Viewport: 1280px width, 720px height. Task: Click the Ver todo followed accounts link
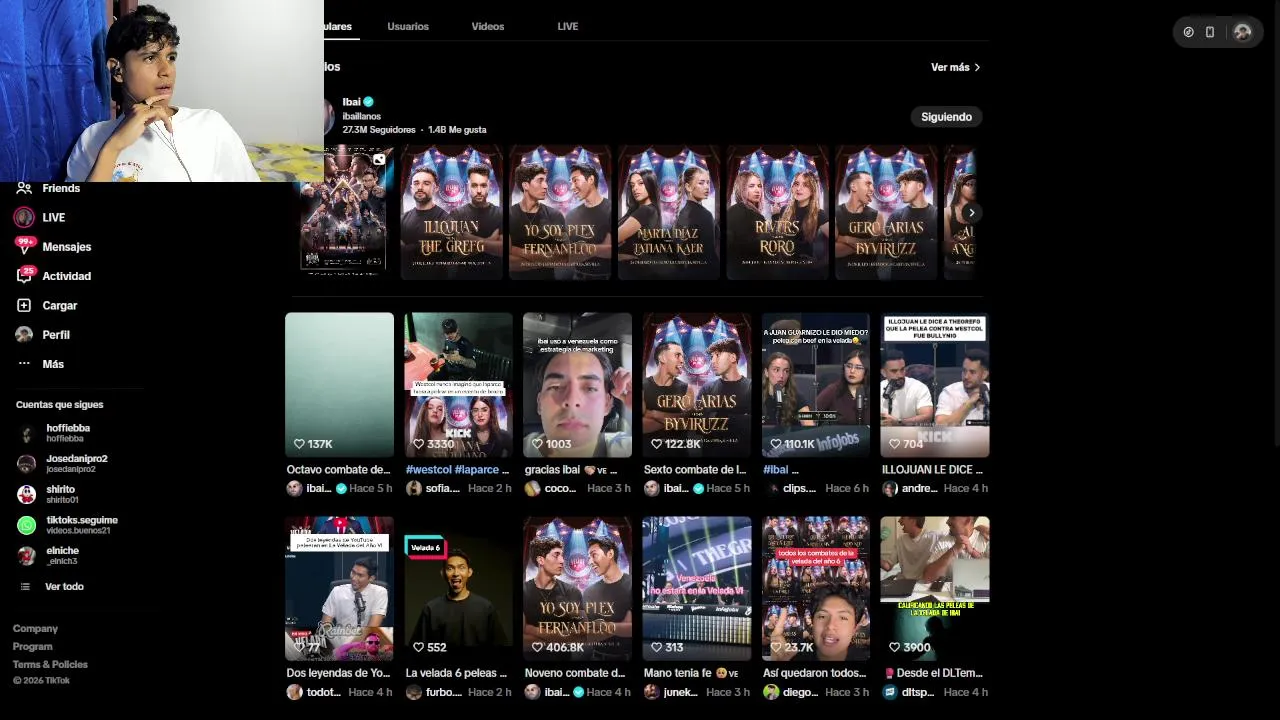click(x=64, y=587)
